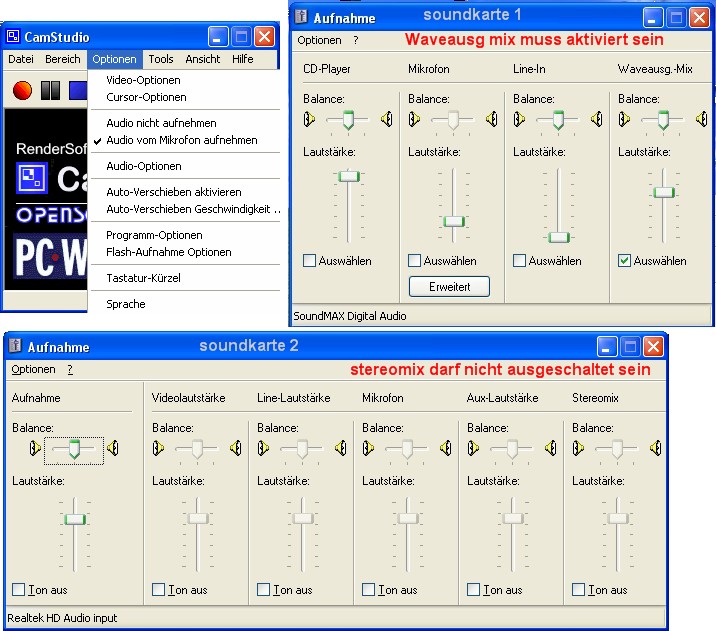Screen dimensions: 716x631
Task: Click left speaker icon of Stereomix balance
Action: 579,448
